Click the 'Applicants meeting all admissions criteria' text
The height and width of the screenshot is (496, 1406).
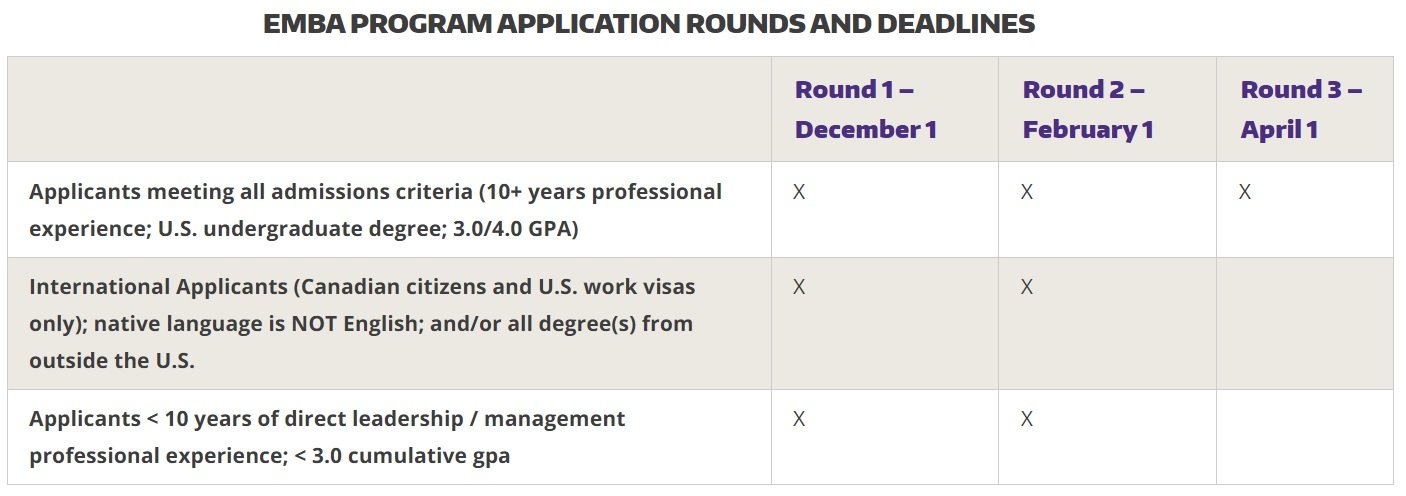tap(375, 191)
